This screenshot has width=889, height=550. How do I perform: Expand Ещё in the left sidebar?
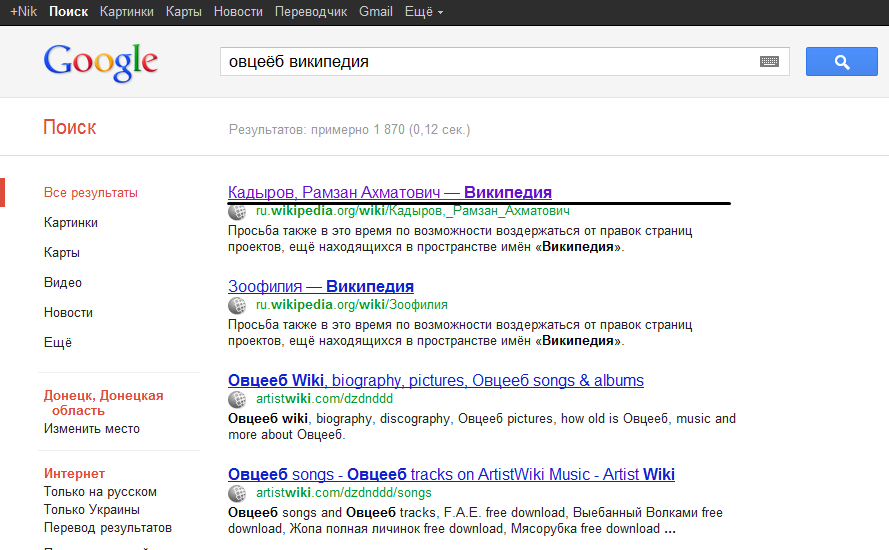58,342
